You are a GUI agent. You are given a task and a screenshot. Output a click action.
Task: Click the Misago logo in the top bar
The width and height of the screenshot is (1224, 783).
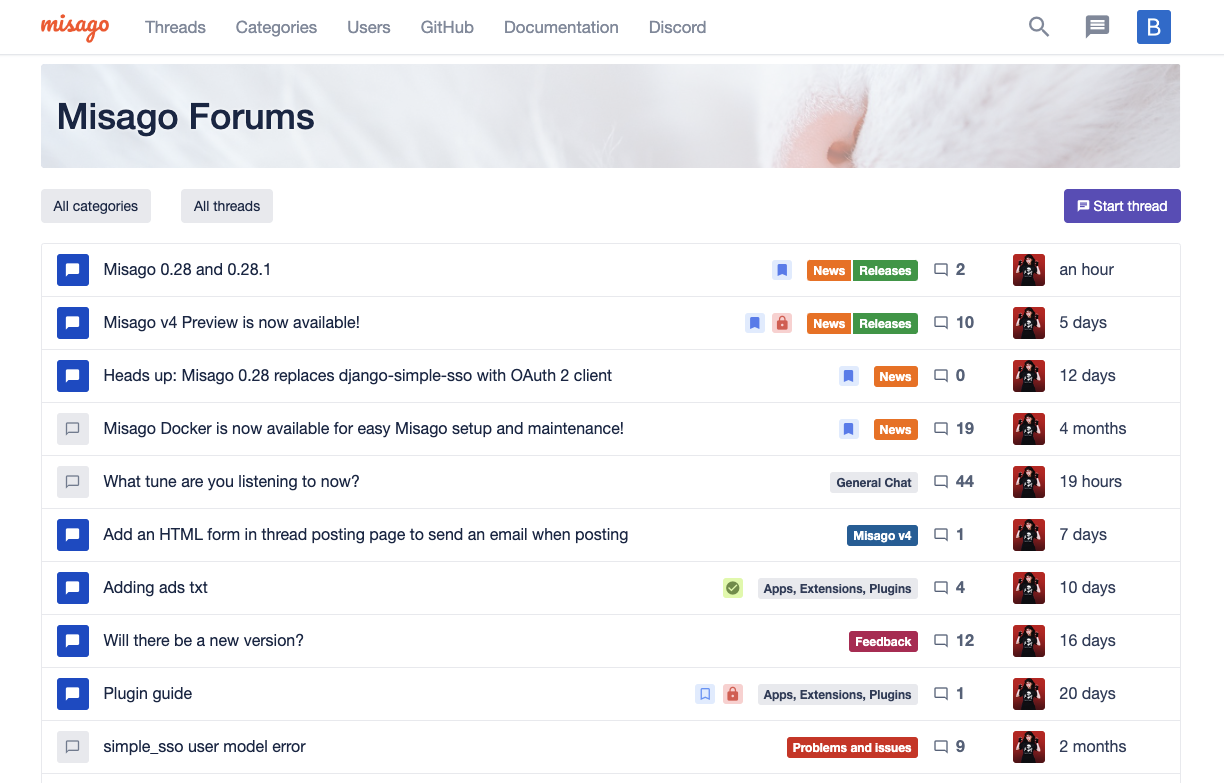point(75,27)
